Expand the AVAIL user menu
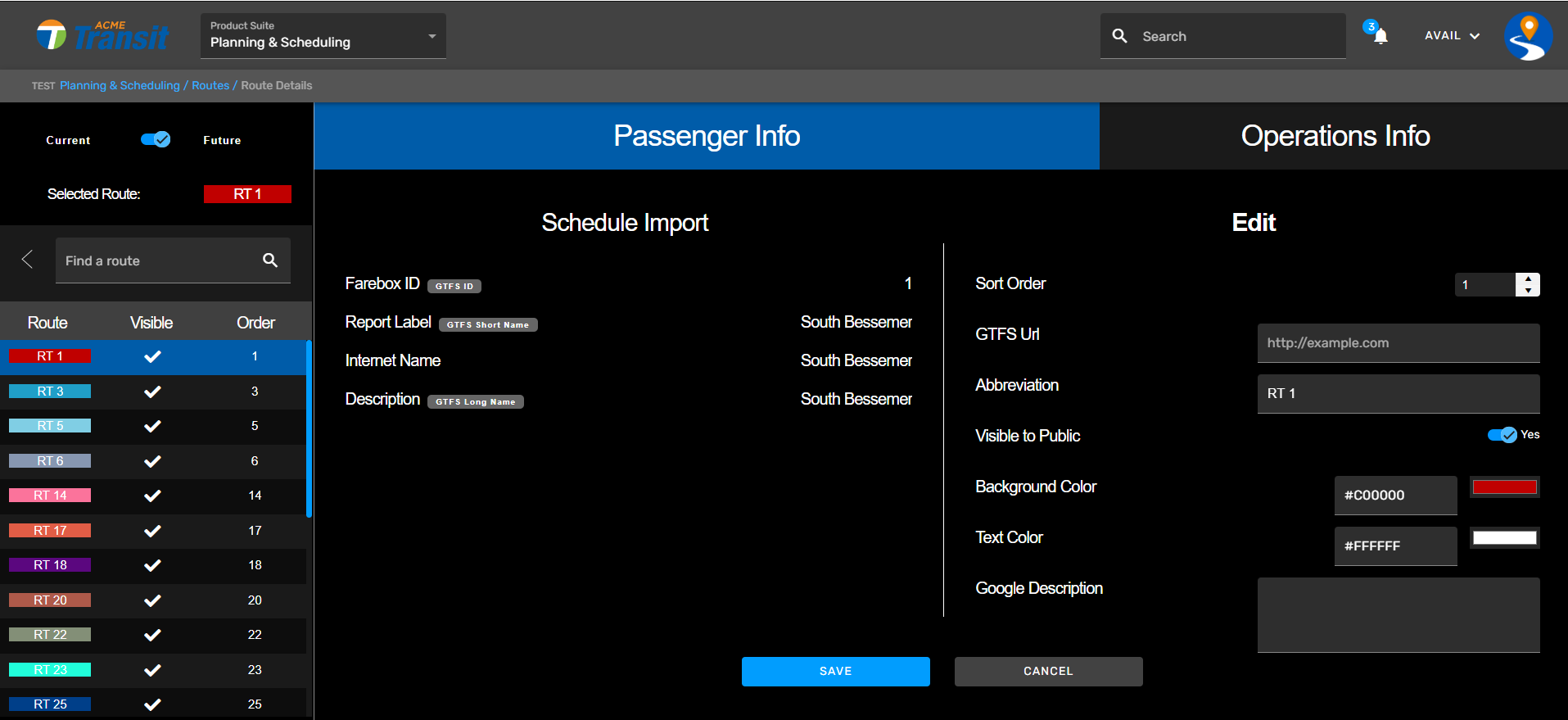Viewport: 1568px width, 720px height. [1452, 36]
